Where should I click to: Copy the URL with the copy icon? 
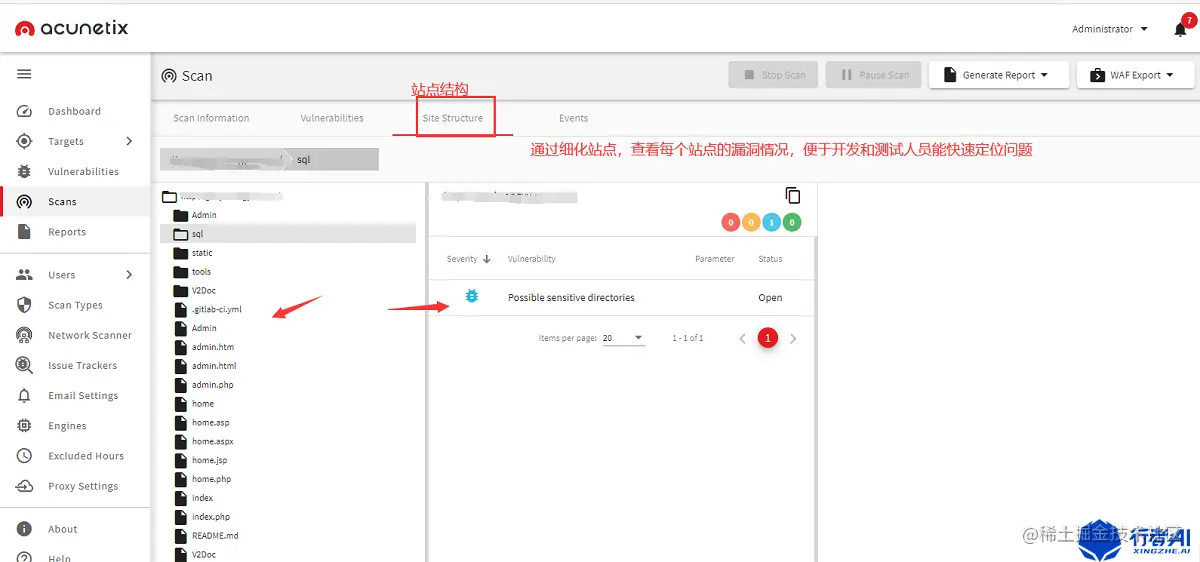pos(793,195)
